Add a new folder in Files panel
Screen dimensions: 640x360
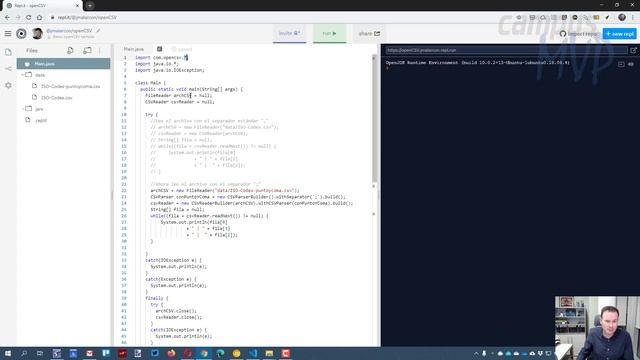(87, 50)
